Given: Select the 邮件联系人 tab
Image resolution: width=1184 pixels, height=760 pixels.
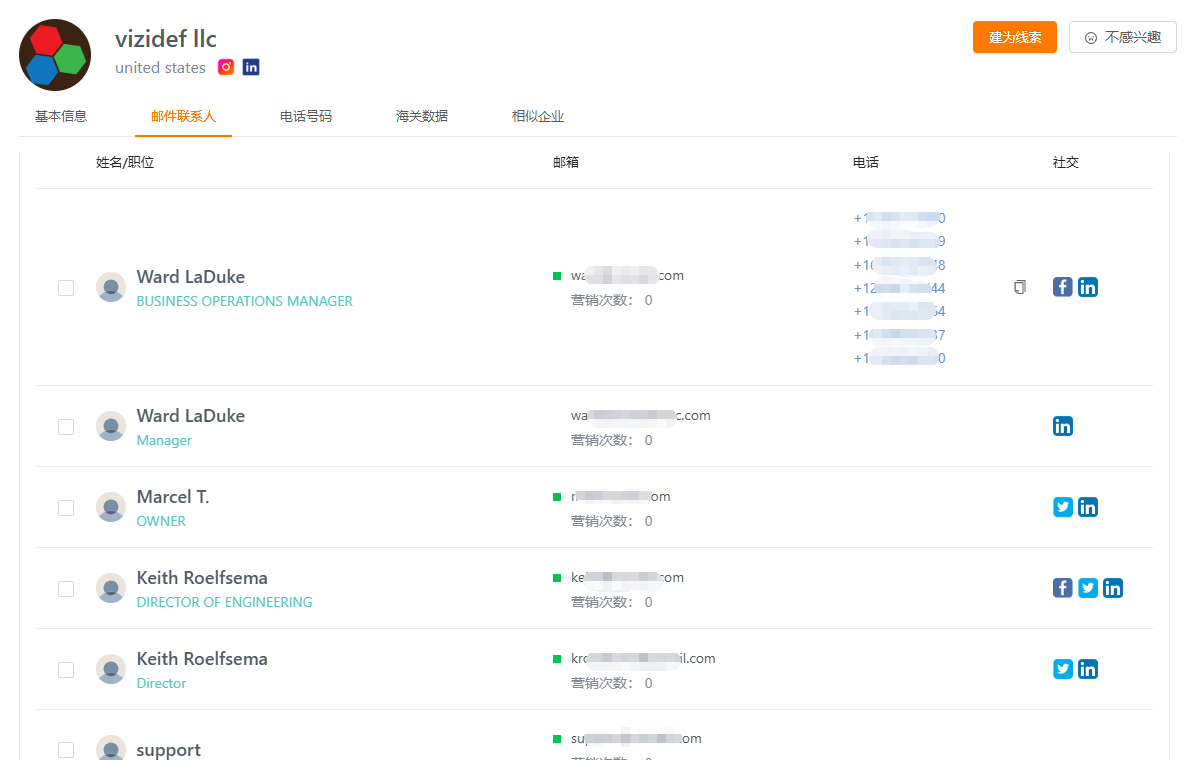Looking at the screenshot, I should [183, 116].
